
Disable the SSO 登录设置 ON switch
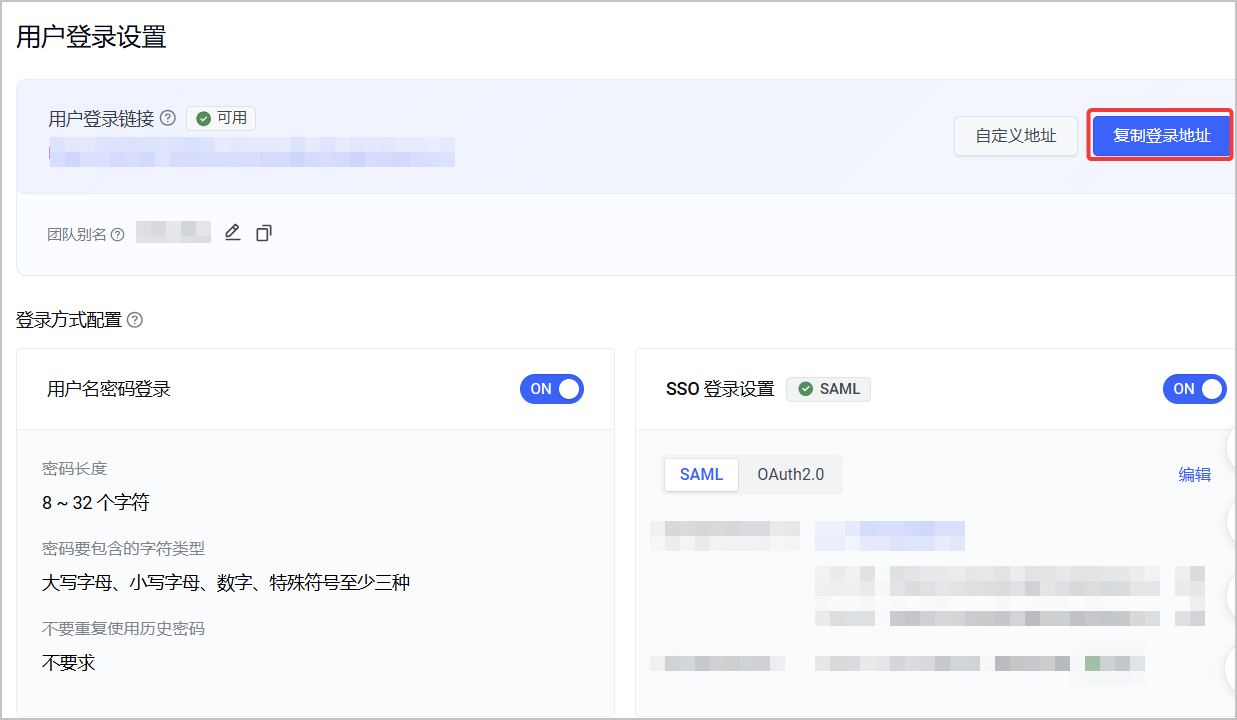(1195, 389)
